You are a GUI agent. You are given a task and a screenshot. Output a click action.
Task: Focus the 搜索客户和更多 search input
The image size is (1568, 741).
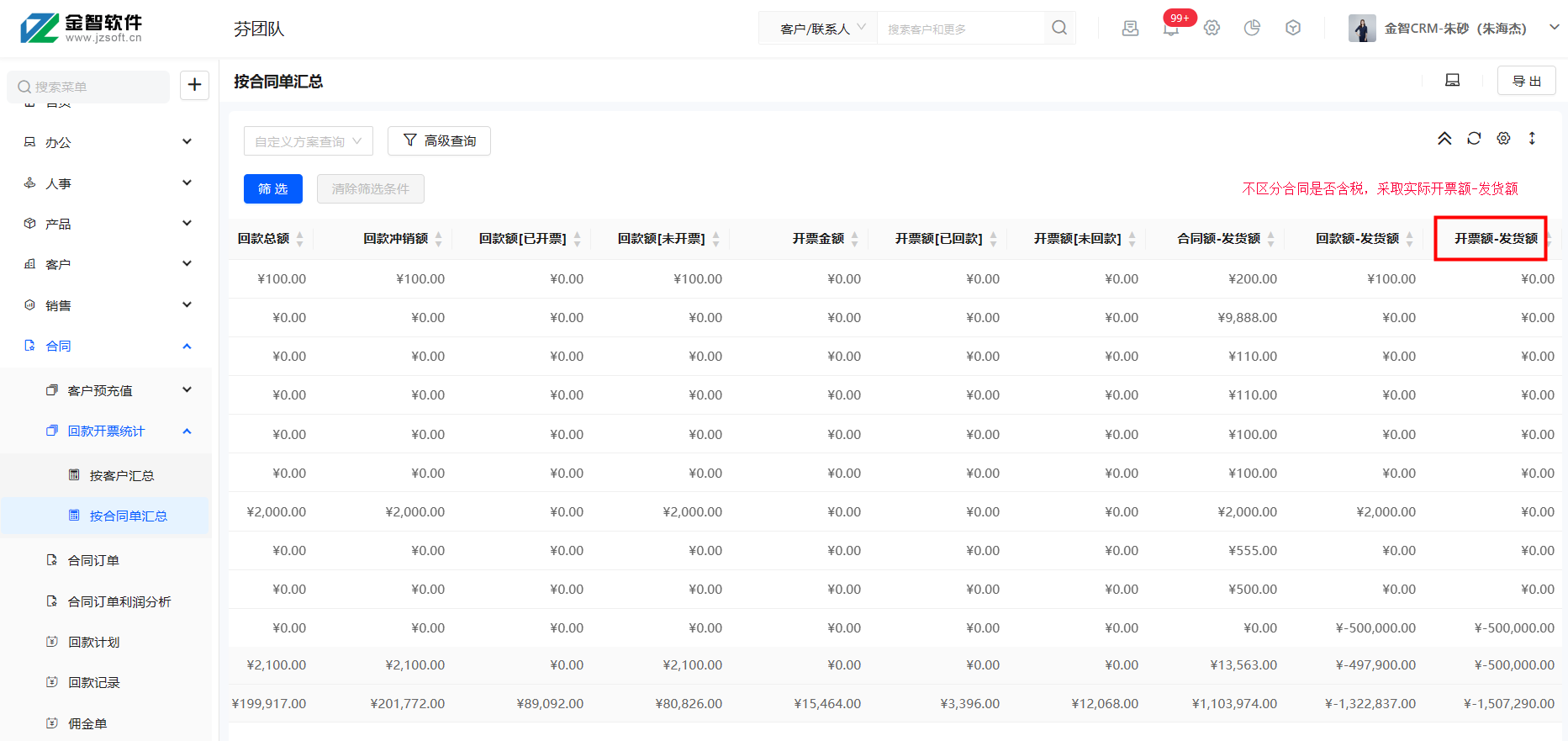click(x=959, y=29)
